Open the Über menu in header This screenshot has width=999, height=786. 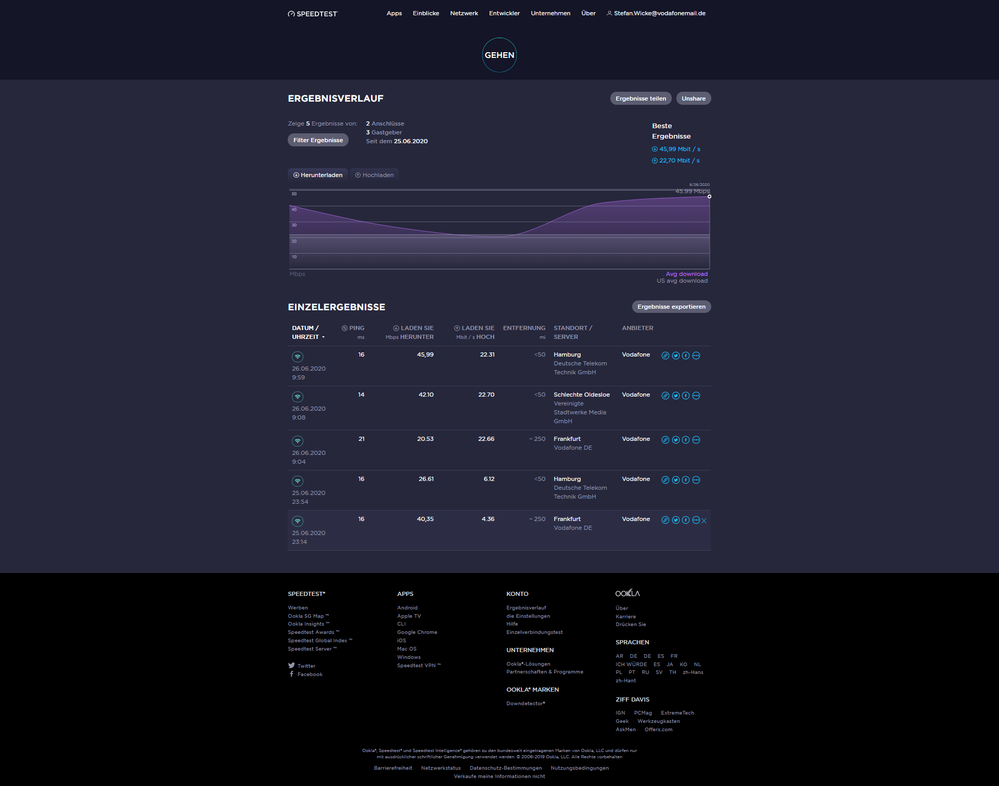[588, 13]
